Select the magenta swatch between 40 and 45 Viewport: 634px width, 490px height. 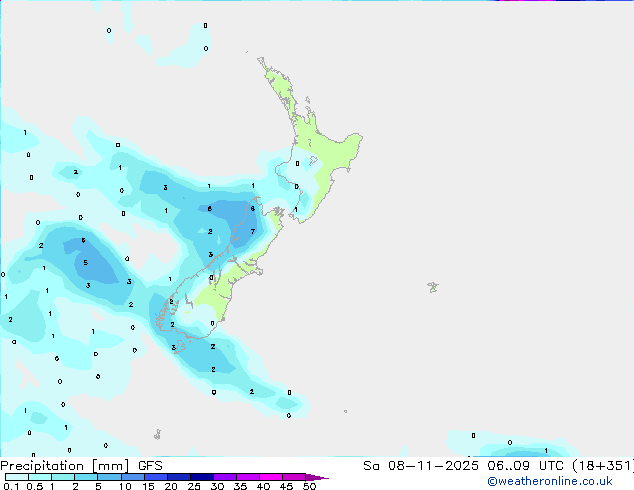coord(271,477)
